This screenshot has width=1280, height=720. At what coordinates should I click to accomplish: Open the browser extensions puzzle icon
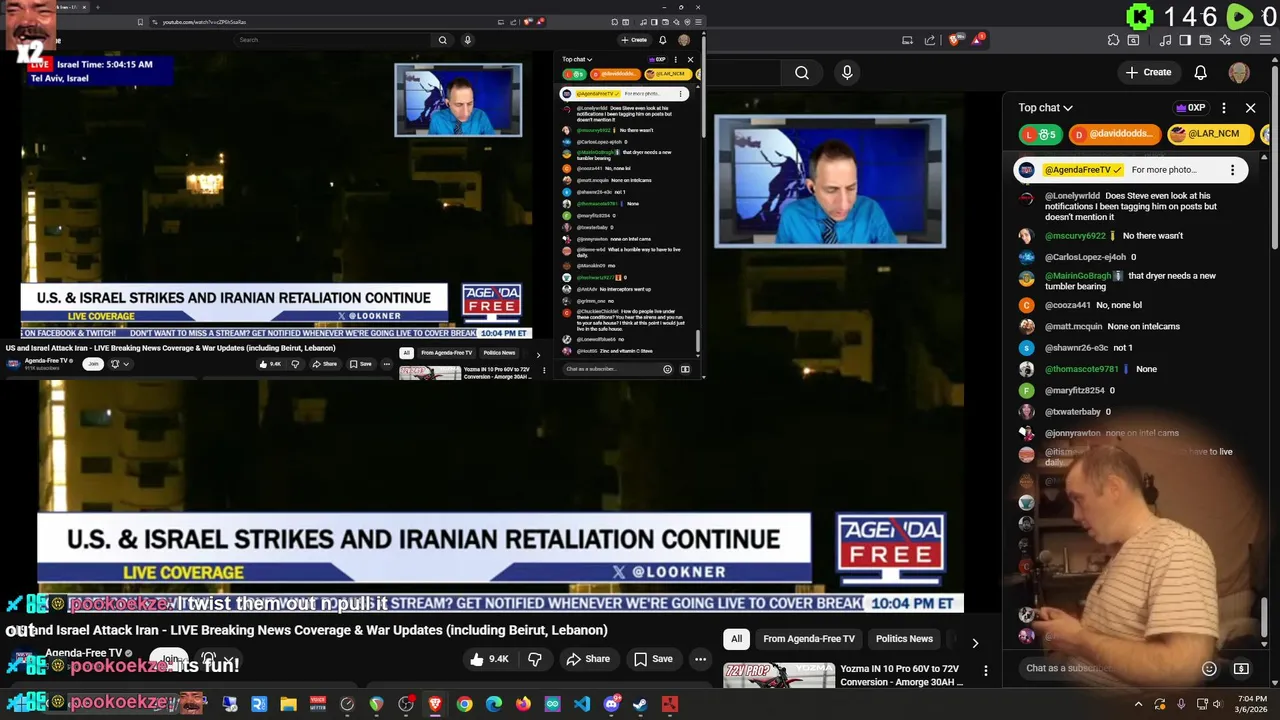coord(1113,40)
